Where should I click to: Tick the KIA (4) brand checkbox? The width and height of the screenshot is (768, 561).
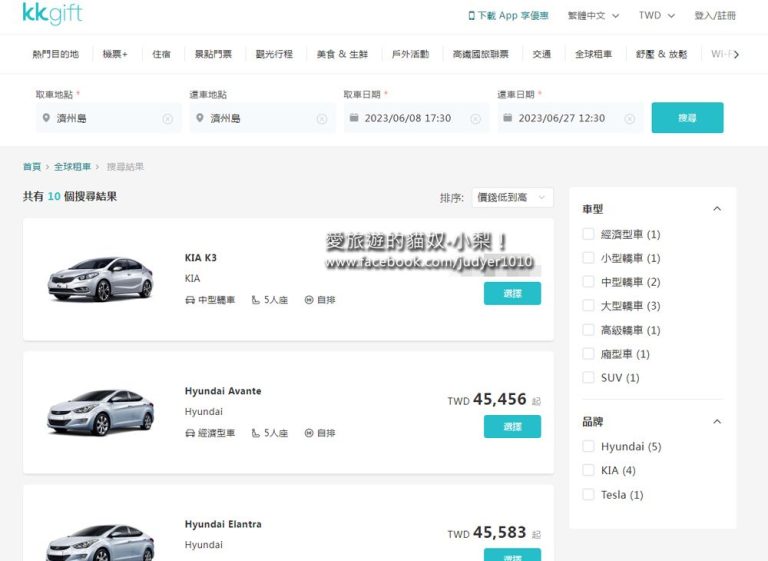[x=589, y=471]
